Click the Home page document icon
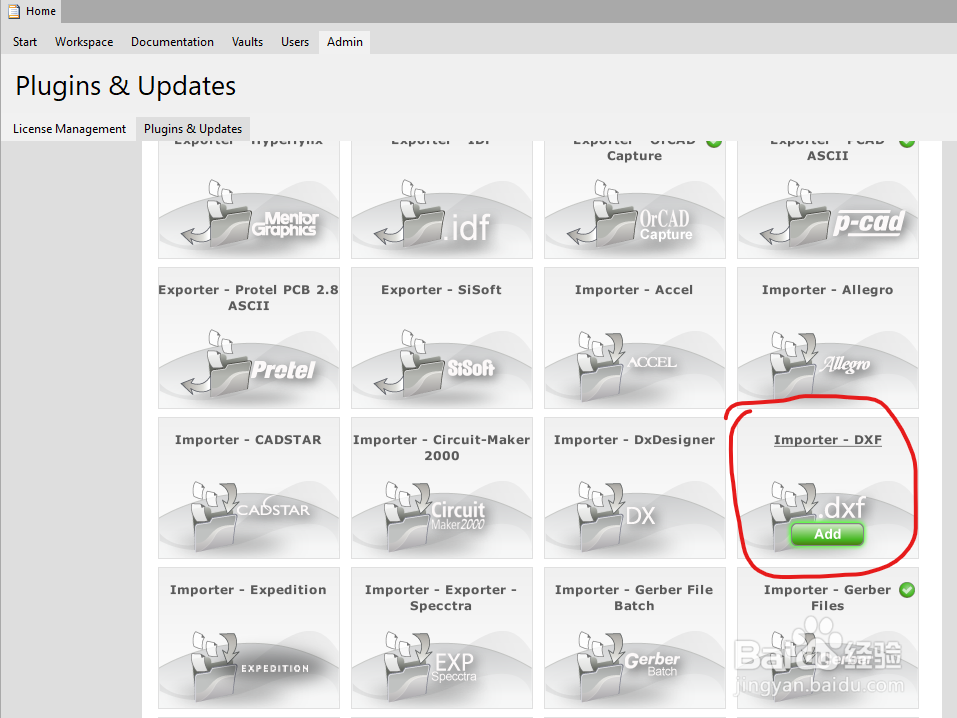Screen dimensions: 957x718 [x=13, y=11]
